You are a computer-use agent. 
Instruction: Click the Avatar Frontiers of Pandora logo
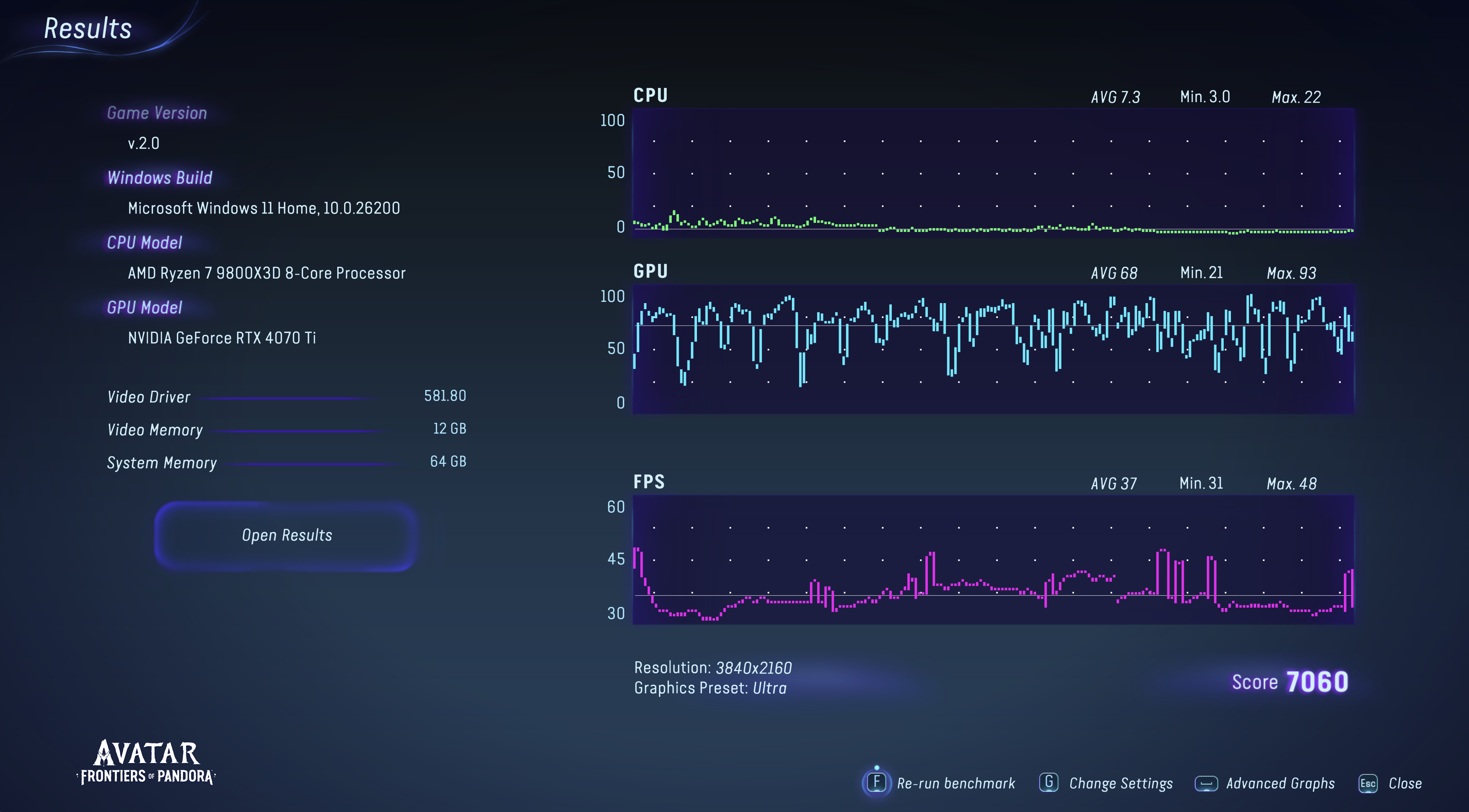[147, 762]
